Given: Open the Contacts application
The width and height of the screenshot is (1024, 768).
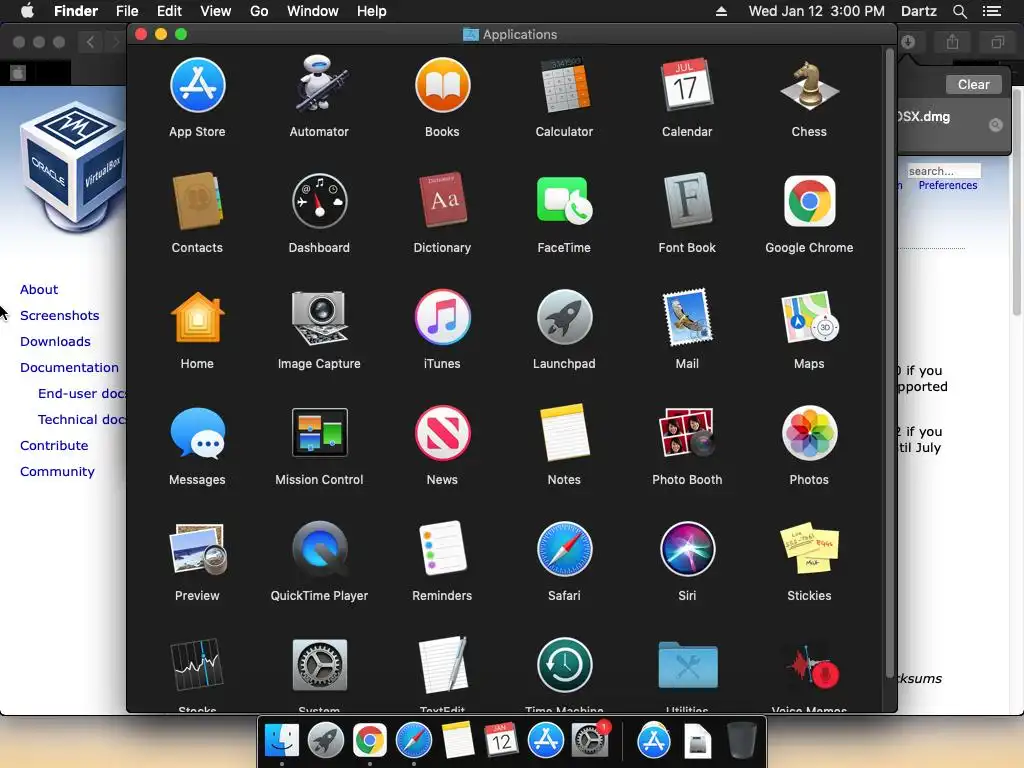Looking at the screenshot, I should (197, 201).
